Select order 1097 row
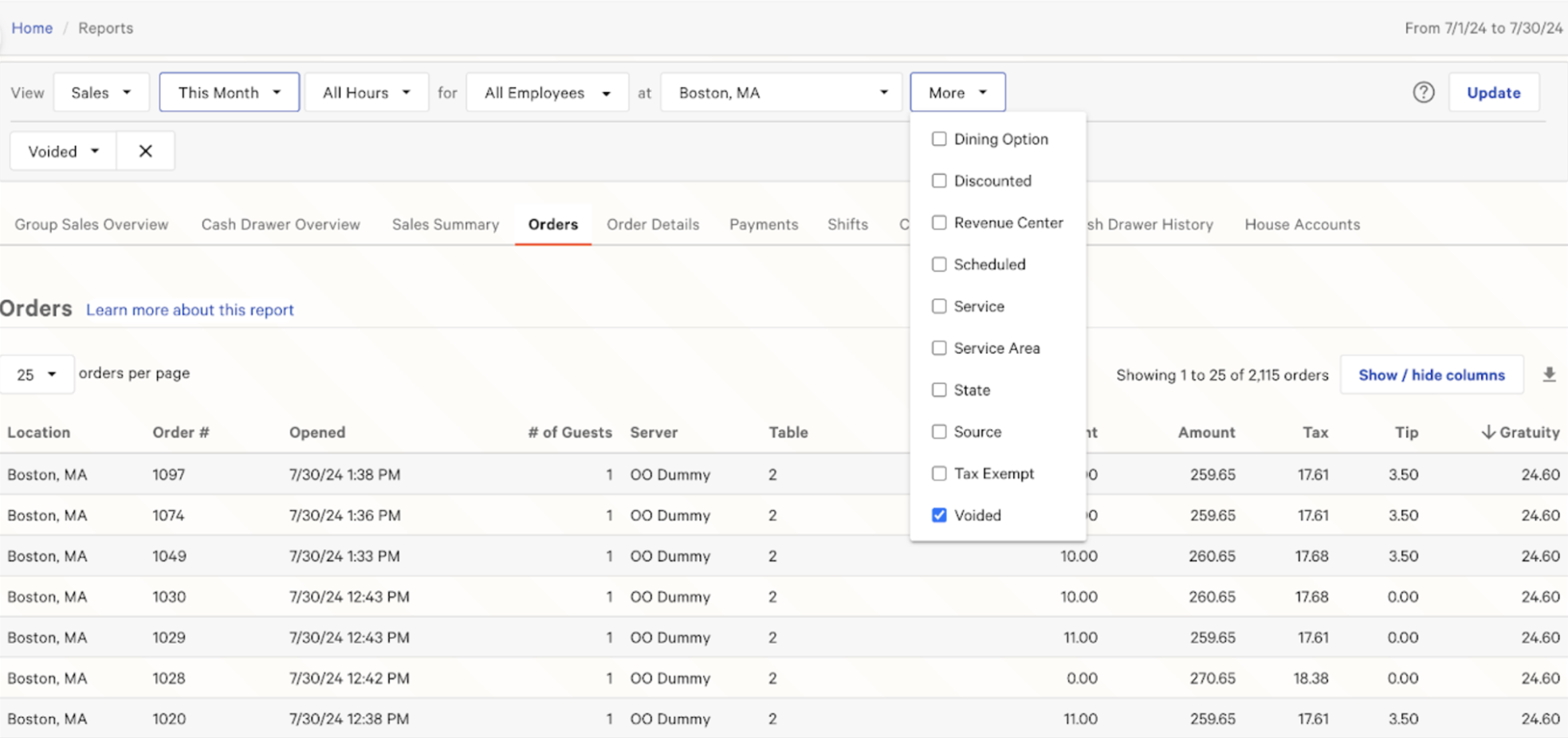The height and width of the screenshot is (738, 1568). point(168,475)
